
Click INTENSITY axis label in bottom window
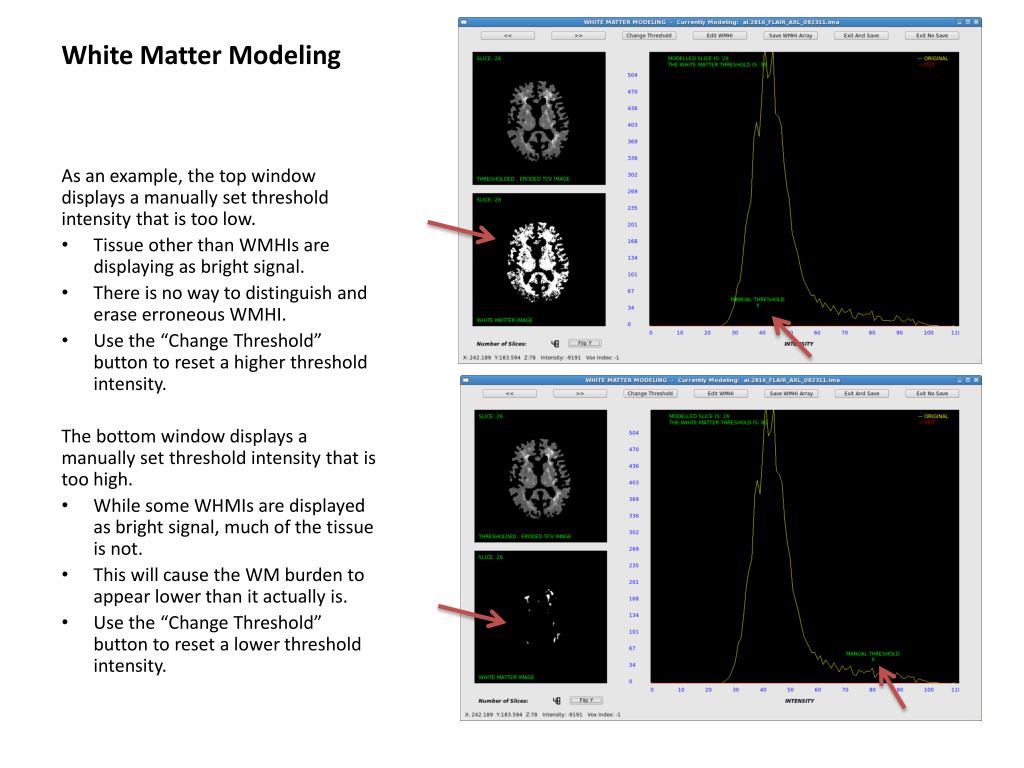click(799, 701)
